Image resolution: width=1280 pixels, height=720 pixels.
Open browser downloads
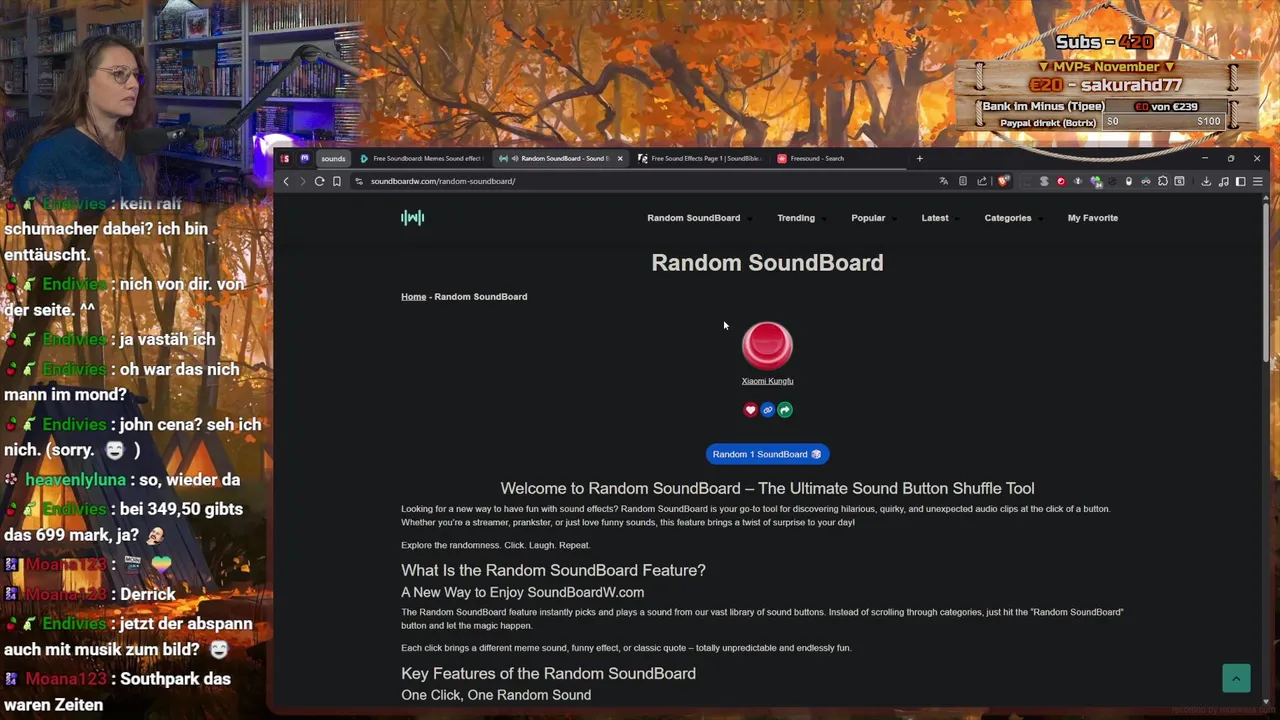point(1206,181)
